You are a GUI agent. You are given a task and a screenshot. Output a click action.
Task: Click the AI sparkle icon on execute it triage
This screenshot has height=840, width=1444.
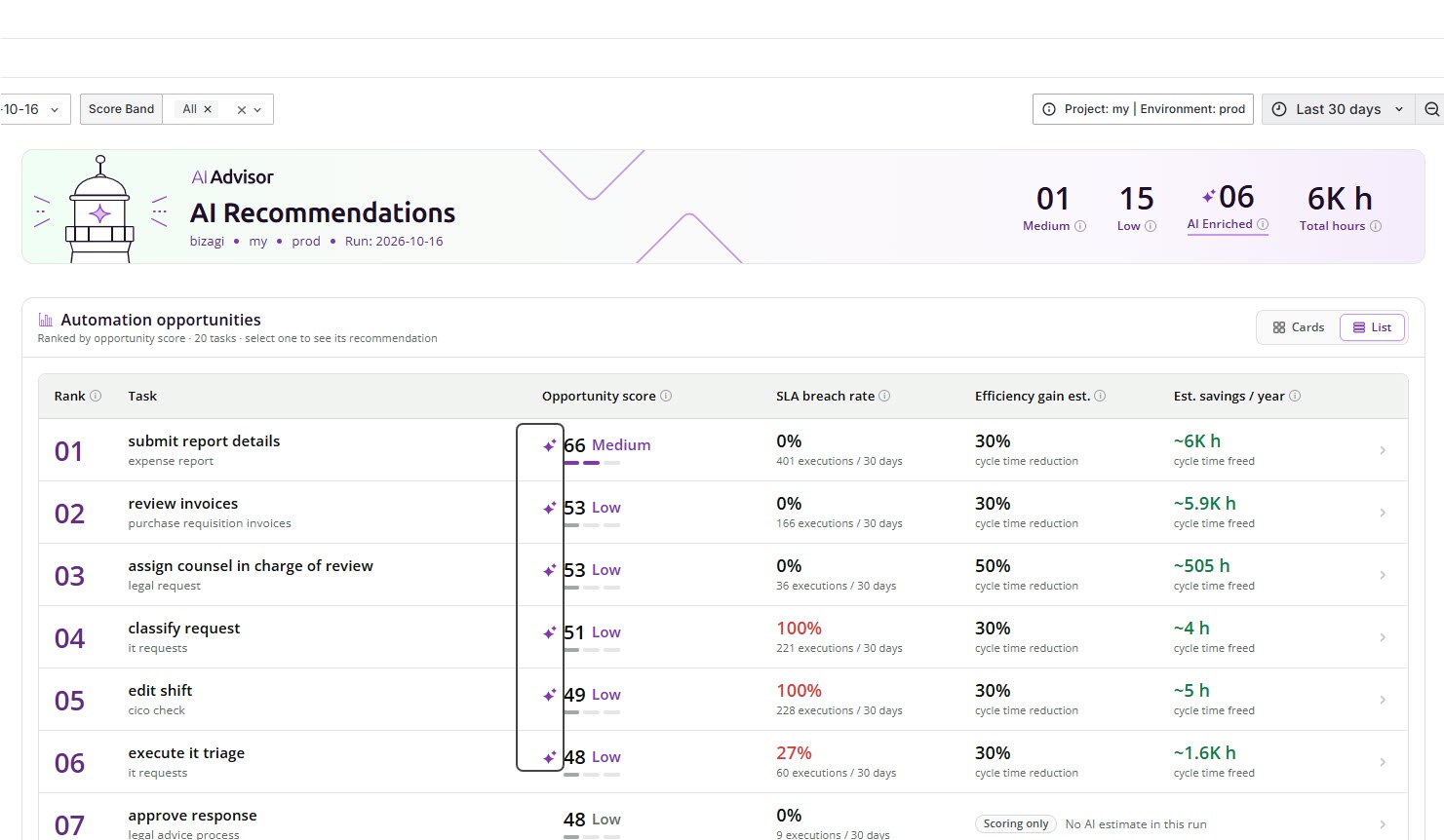click(x=550, y=757)
